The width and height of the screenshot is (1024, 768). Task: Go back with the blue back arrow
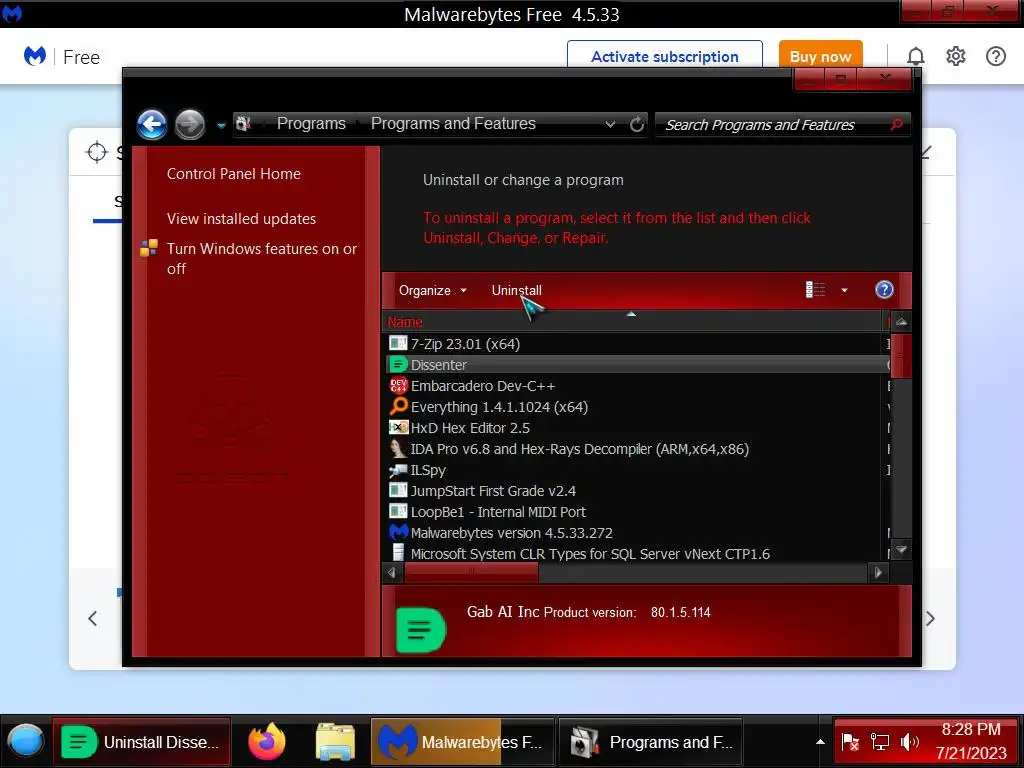[152, 125]
